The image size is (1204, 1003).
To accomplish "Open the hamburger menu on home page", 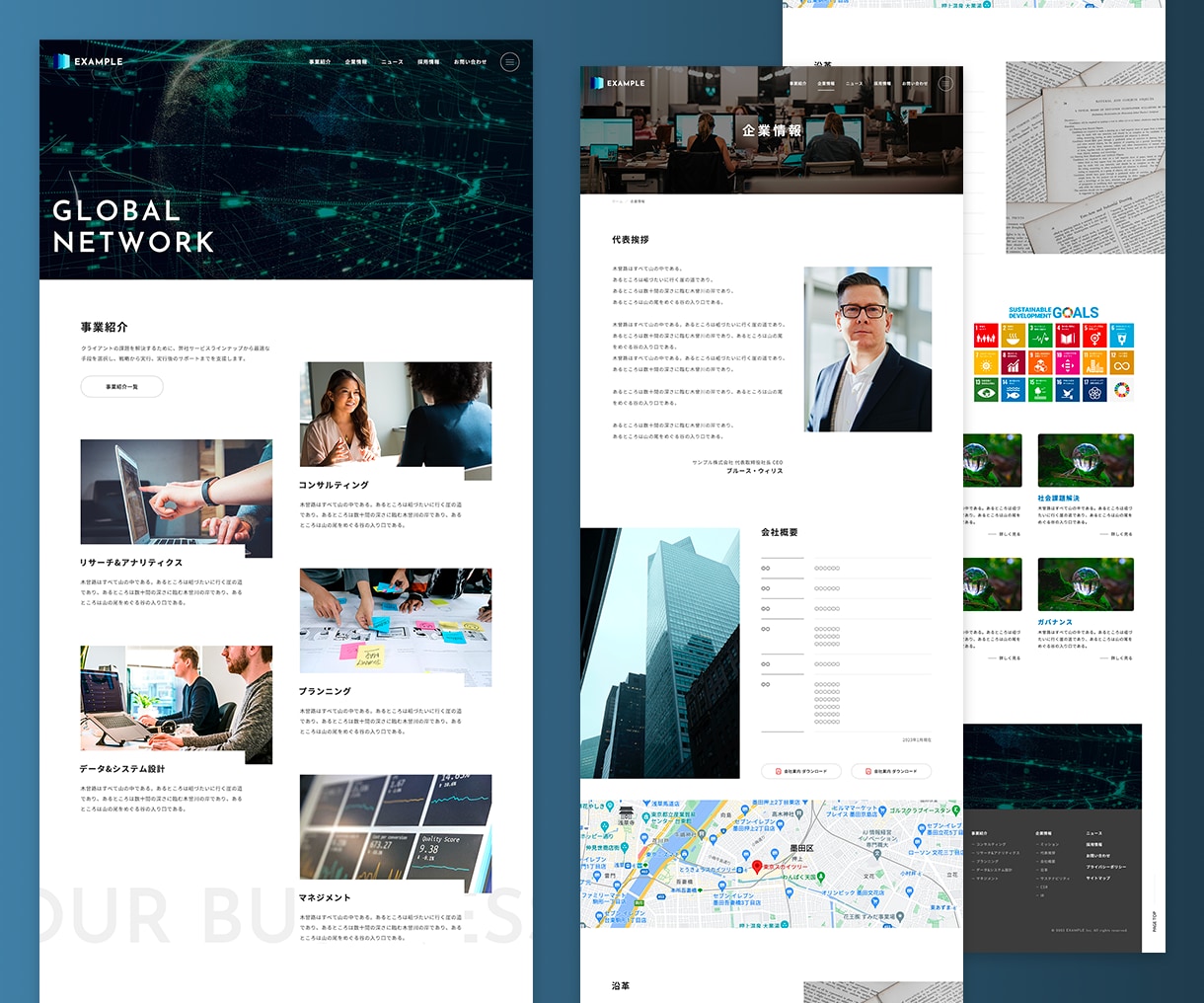I will point(509,61).
